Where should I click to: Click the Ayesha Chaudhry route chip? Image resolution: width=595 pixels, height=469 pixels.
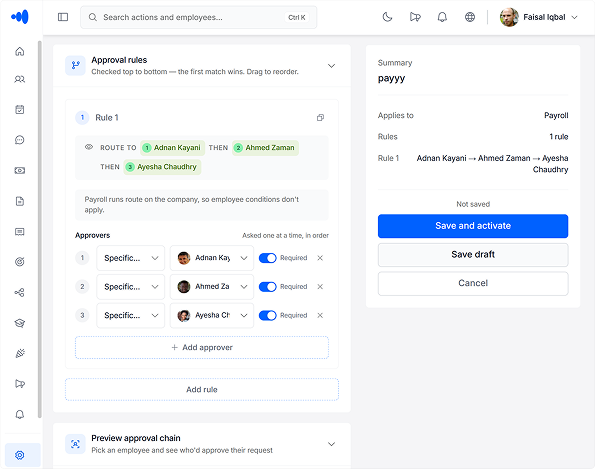pos(162,167)
